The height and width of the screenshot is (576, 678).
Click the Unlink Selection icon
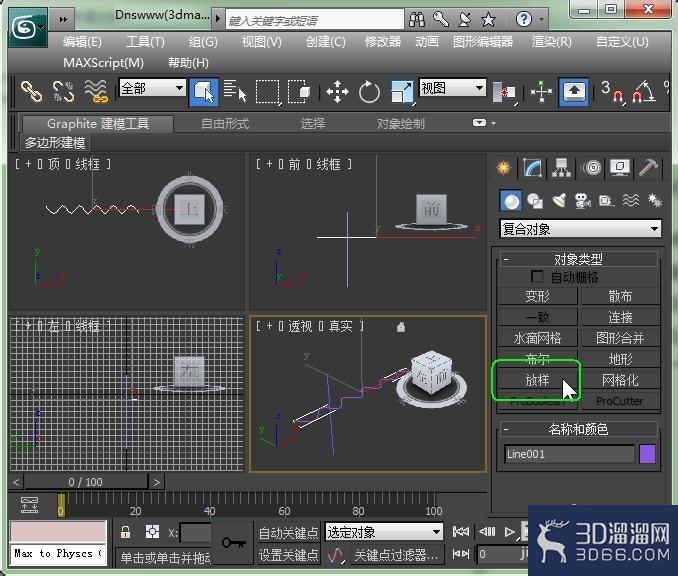63,92
